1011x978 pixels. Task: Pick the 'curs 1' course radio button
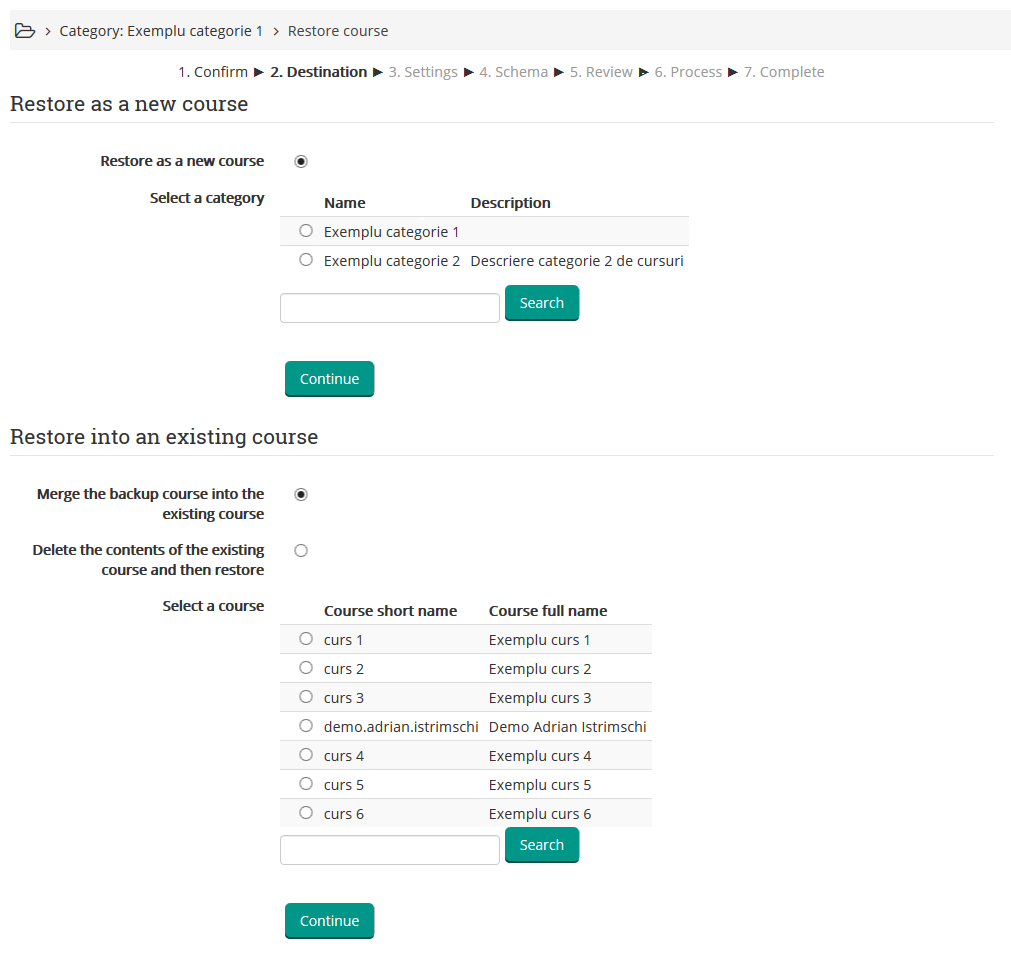(x=306, y=639)
